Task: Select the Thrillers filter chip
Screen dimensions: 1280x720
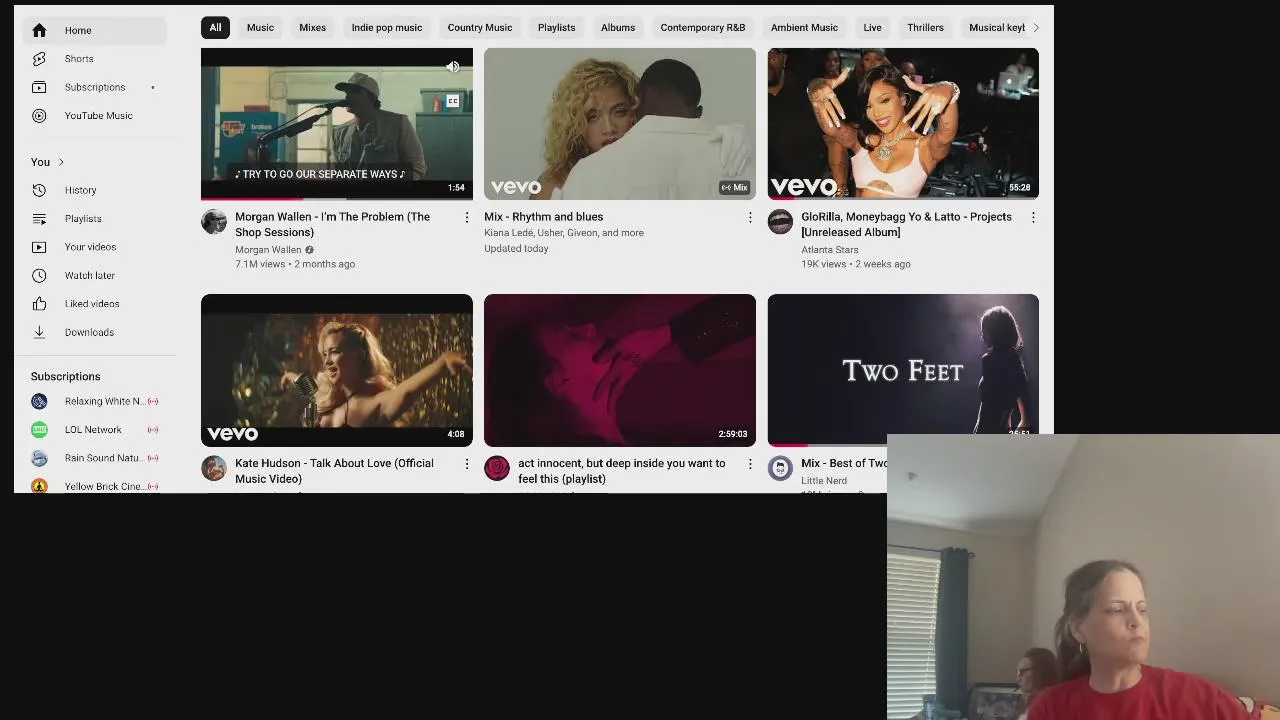Action: pyautogui.click(x=925, y=28)
